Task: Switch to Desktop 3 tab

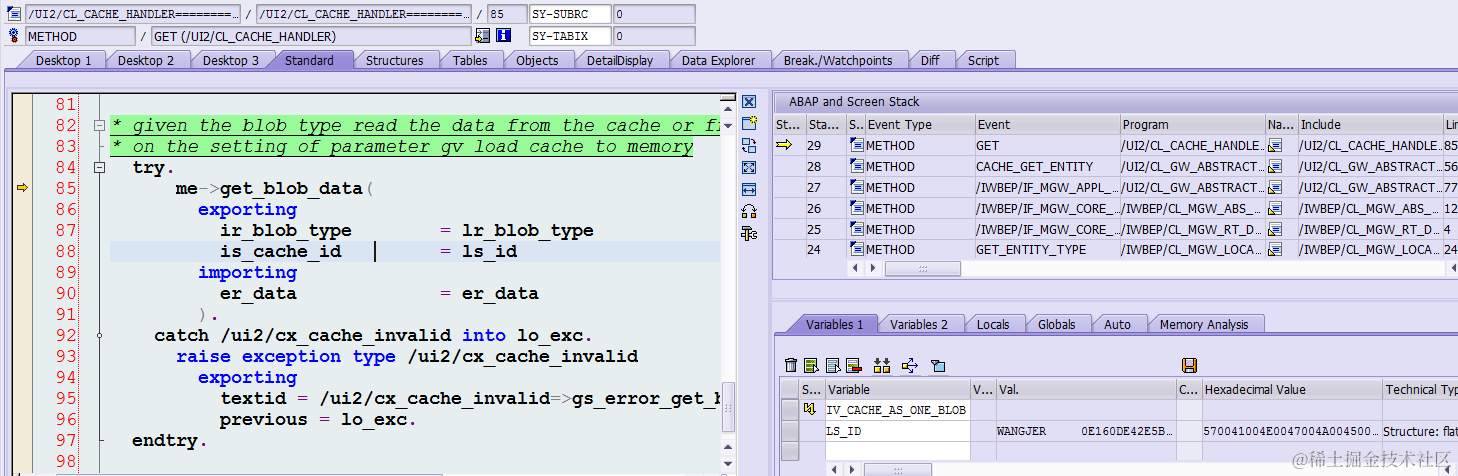Action: tap(231, 60)
